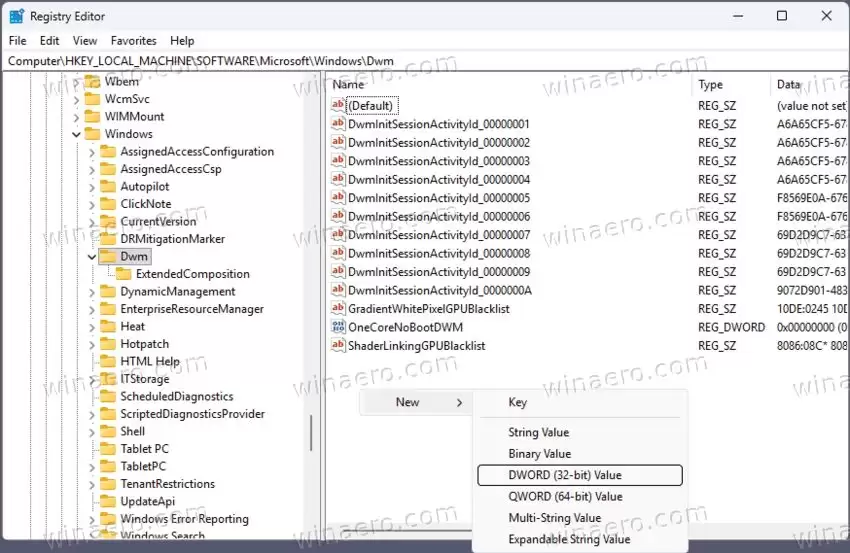Image resolution: width=850 pixels, height=553 pixels.
Task: Click the Heat folder icon
Action: [108, 326]
